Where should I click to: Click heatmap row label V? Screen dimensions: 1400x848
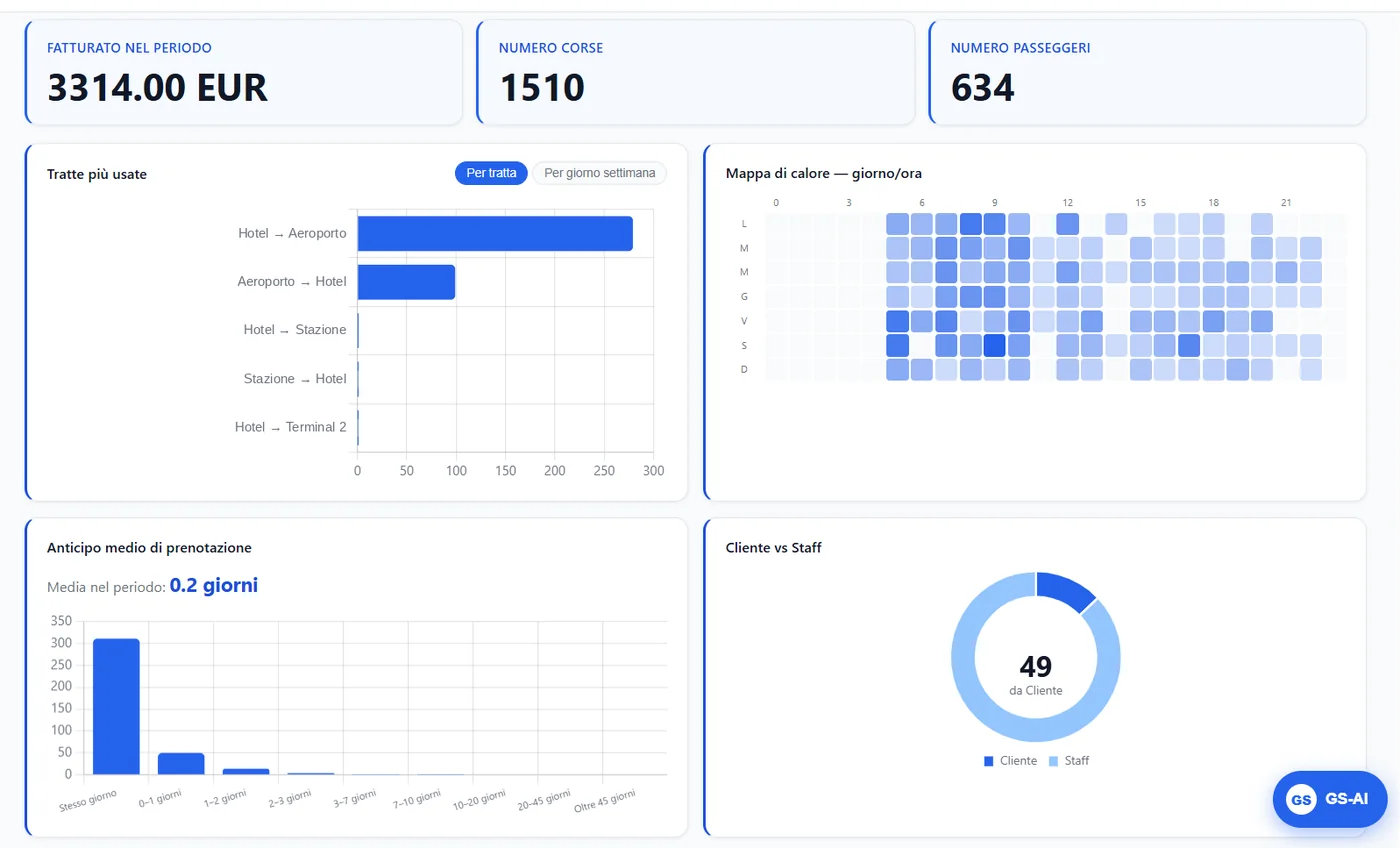(x=744, y=321)
